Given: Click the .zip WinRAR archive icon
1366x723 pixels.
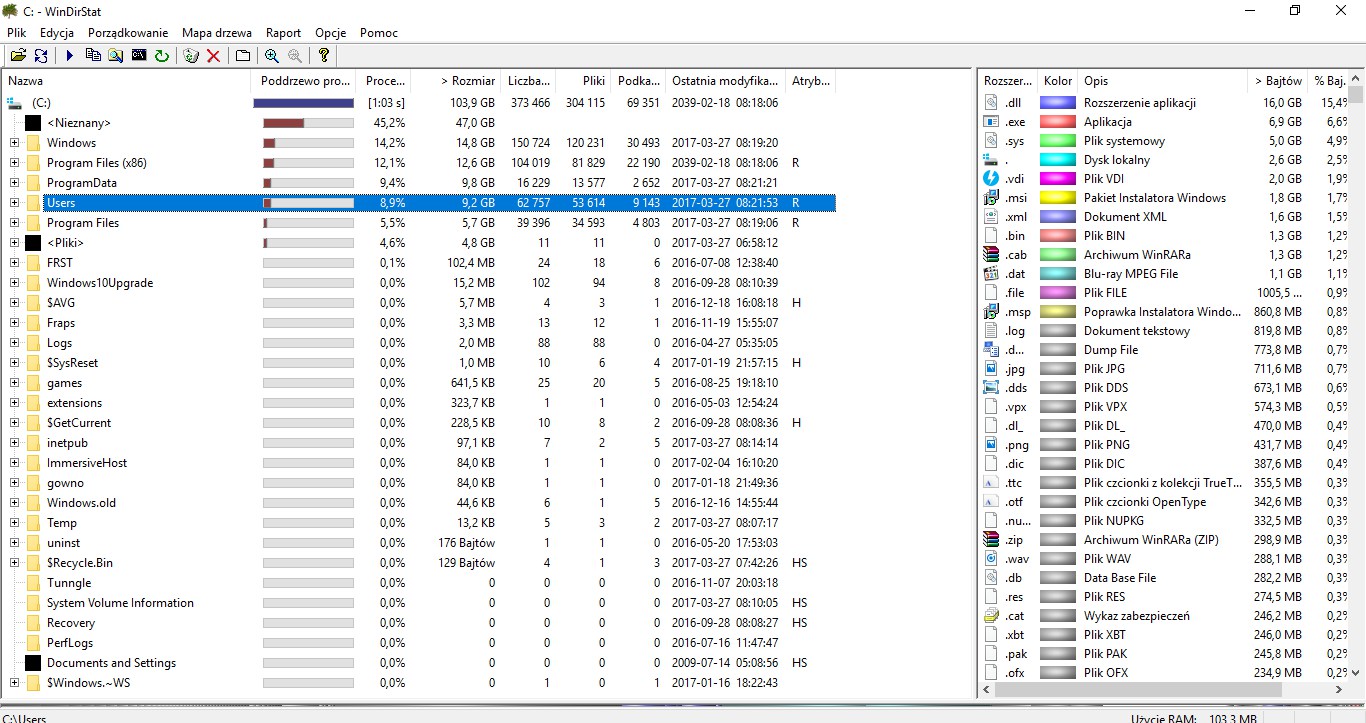Looking at the screenshot, I should [x=992, y=539].
